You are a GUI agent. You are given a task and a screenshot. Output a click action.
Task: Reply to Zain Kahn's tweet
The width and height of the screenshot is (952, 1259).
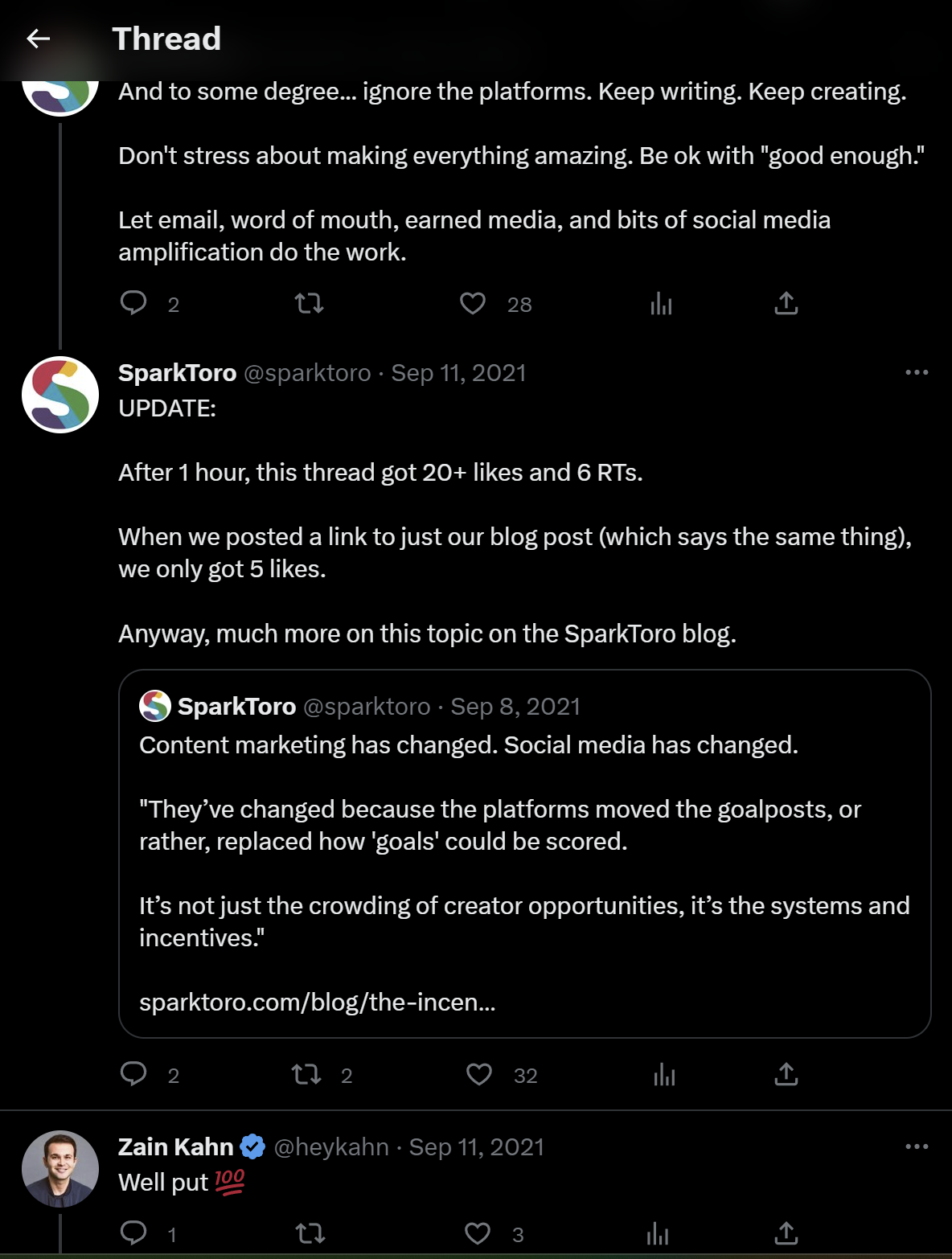tap(133, 1233)
